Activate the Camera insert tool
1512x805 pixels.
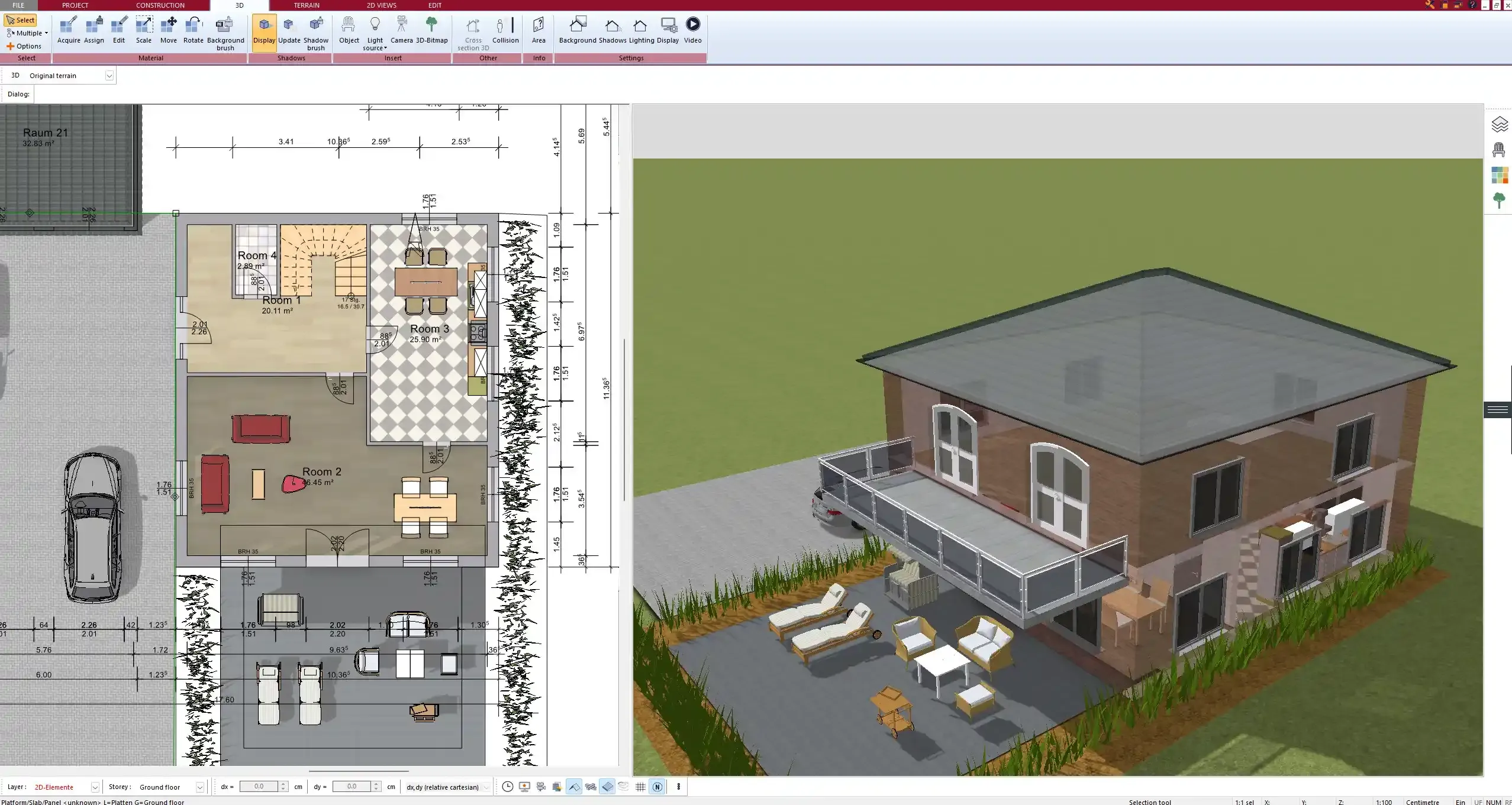[x=402, y=28]
